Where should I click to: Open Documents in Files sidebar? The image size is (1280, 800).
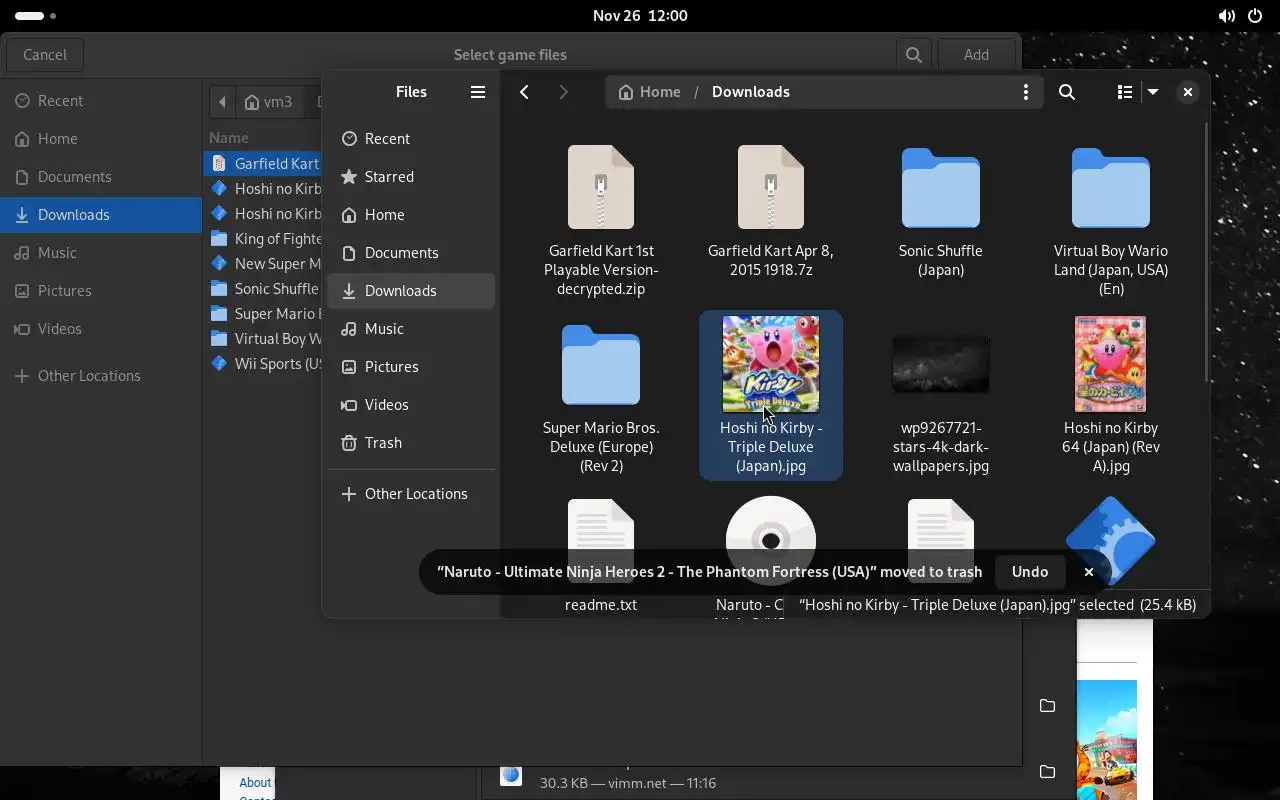(x=411, y=253)
